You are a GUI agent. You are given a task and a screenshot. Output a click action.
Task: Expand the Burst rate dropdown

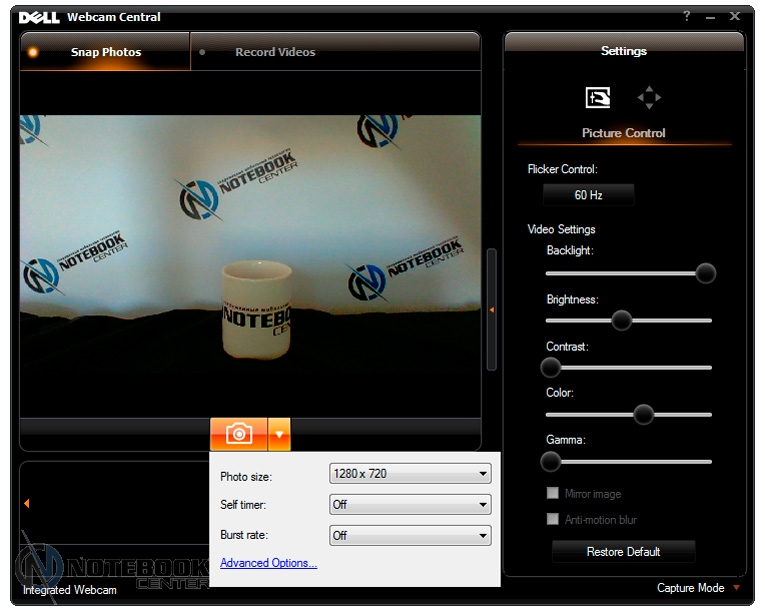click(x=410, y=535)
